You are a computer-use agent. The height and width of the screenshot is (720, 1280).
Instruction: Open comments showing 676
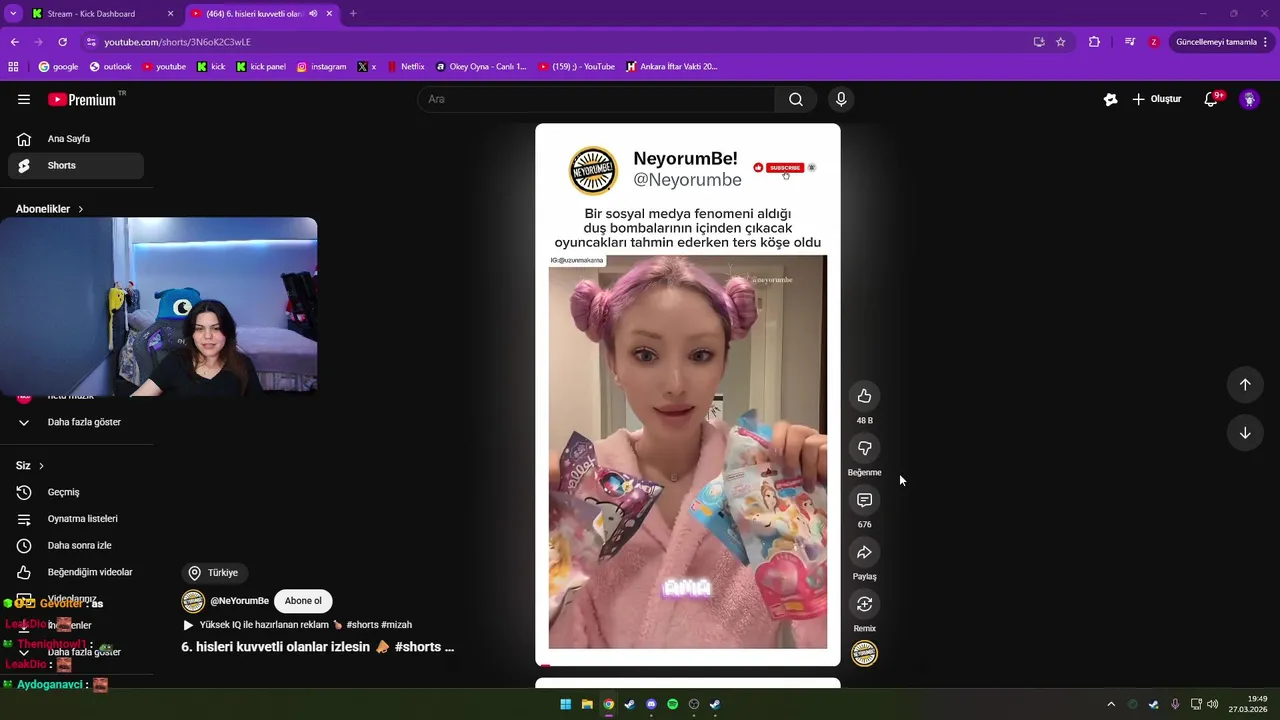864,500
